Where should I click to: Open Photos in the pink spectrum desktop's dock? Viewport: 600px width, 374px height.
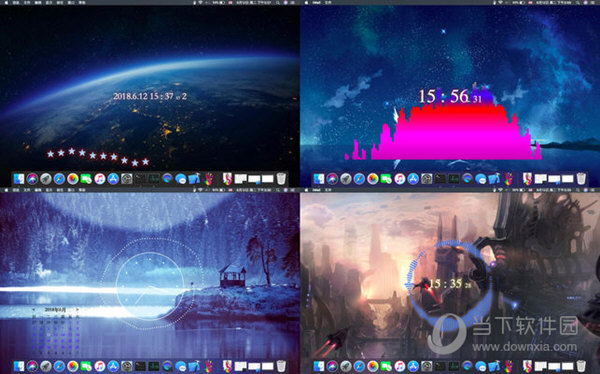[x=372, y=179]
